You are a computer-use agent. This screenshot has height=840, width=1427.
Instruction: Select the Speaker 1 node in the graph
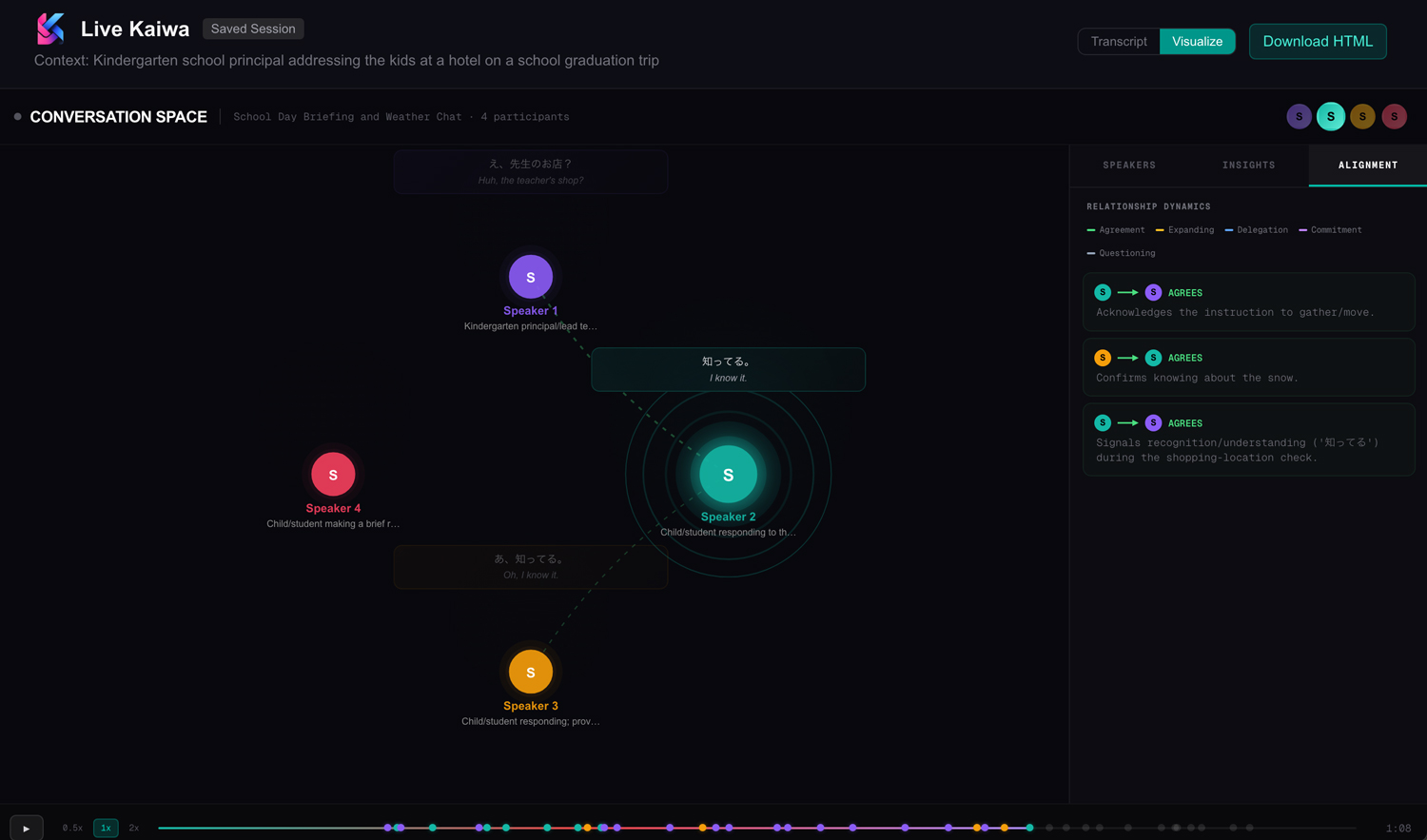coord(530,276)
